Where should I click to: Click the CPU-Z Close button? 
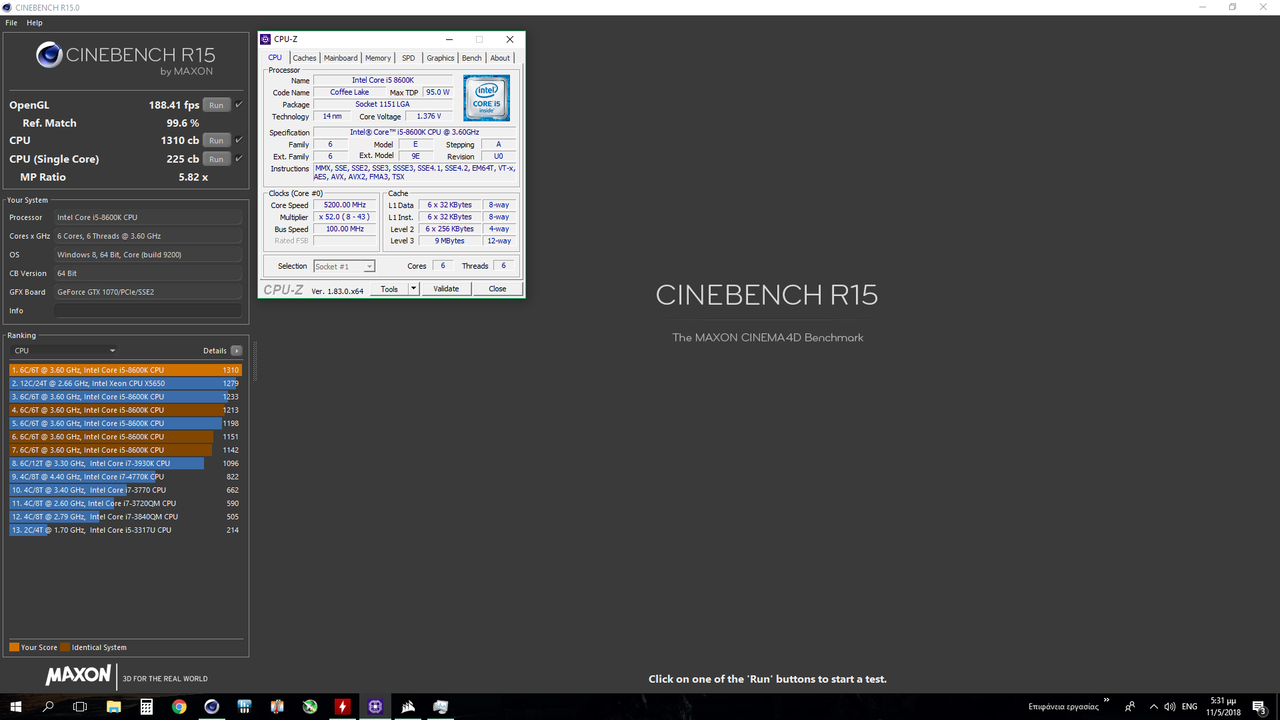tap(497, 289)
